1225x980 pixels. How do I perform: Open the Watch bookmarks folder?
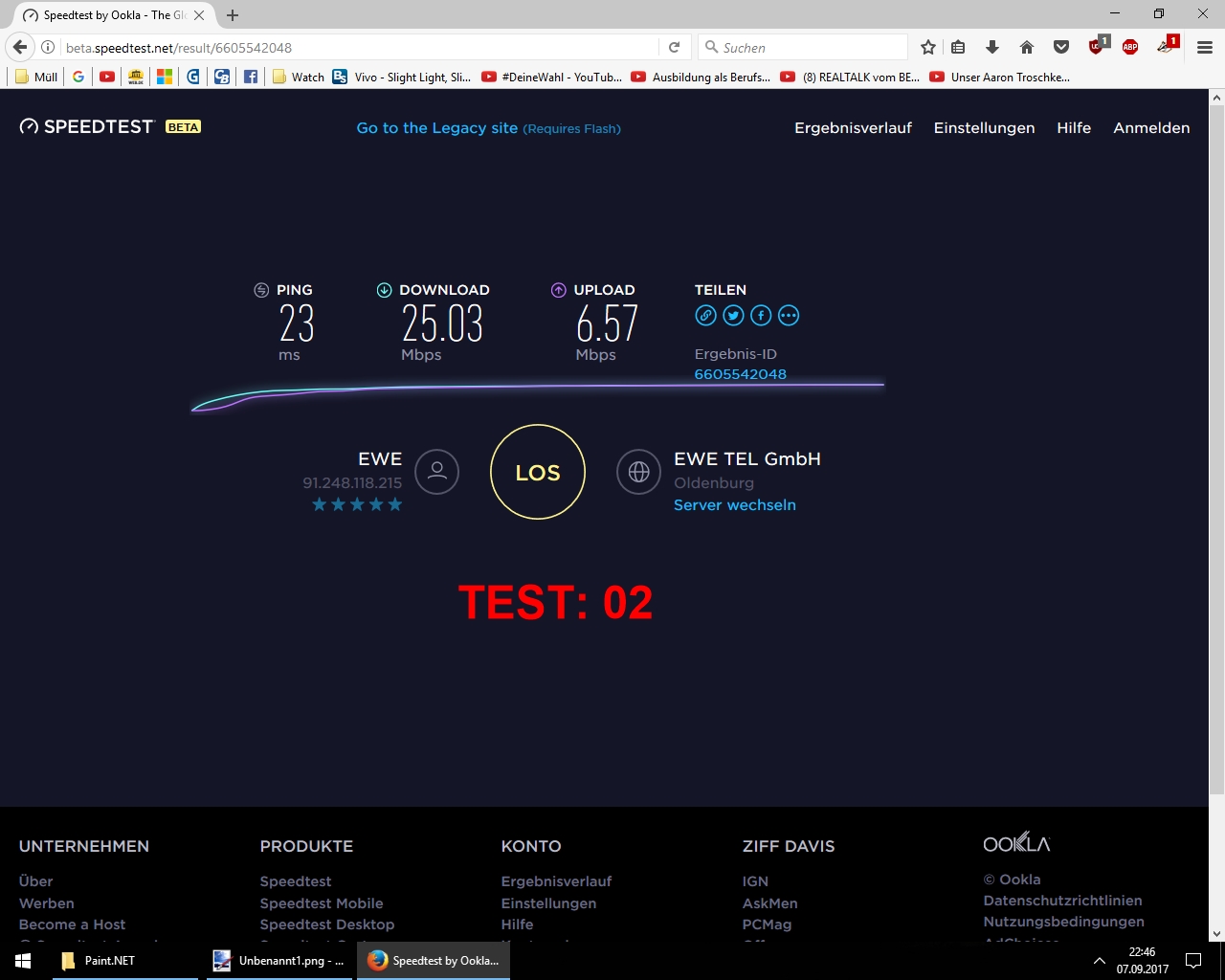click(299, 77)
